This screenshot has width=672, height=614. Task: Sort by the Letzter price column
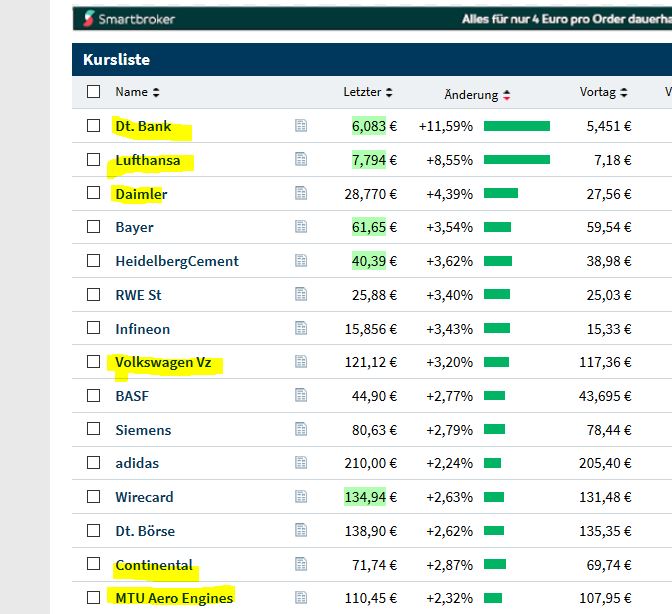(x=367, y=92)
